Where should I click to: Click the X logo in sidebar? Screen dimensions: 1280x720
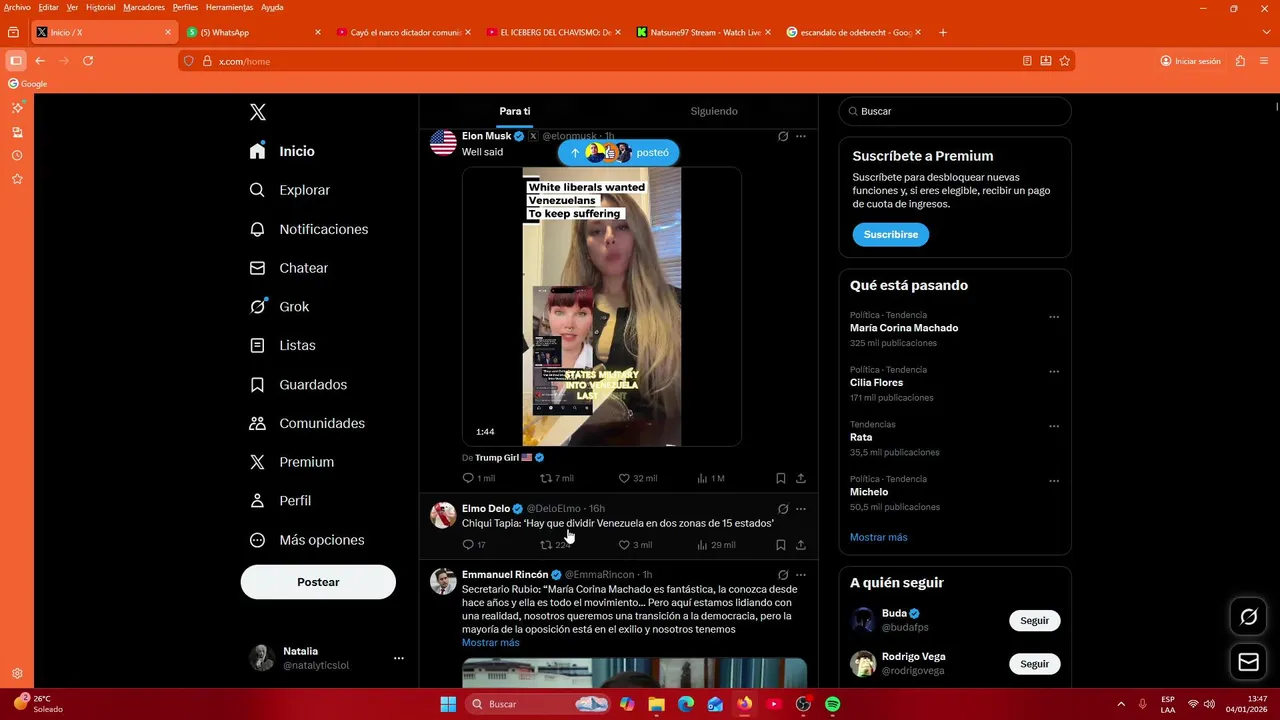(x=258, y=112)
